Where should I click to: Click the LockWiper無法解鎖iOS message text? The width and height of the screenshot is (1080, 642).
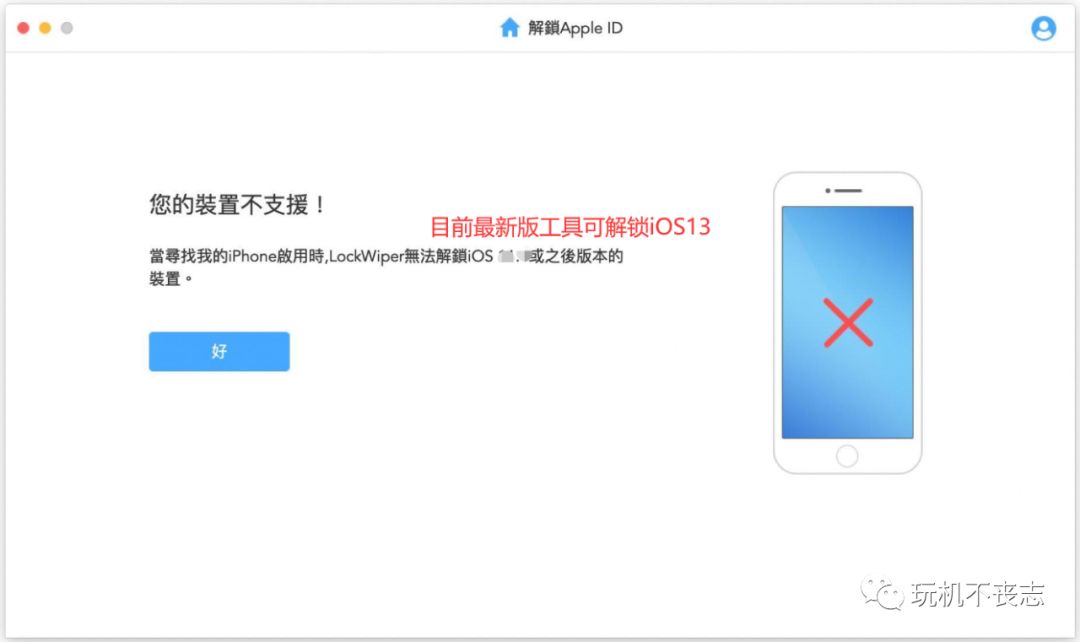point(411,256)
